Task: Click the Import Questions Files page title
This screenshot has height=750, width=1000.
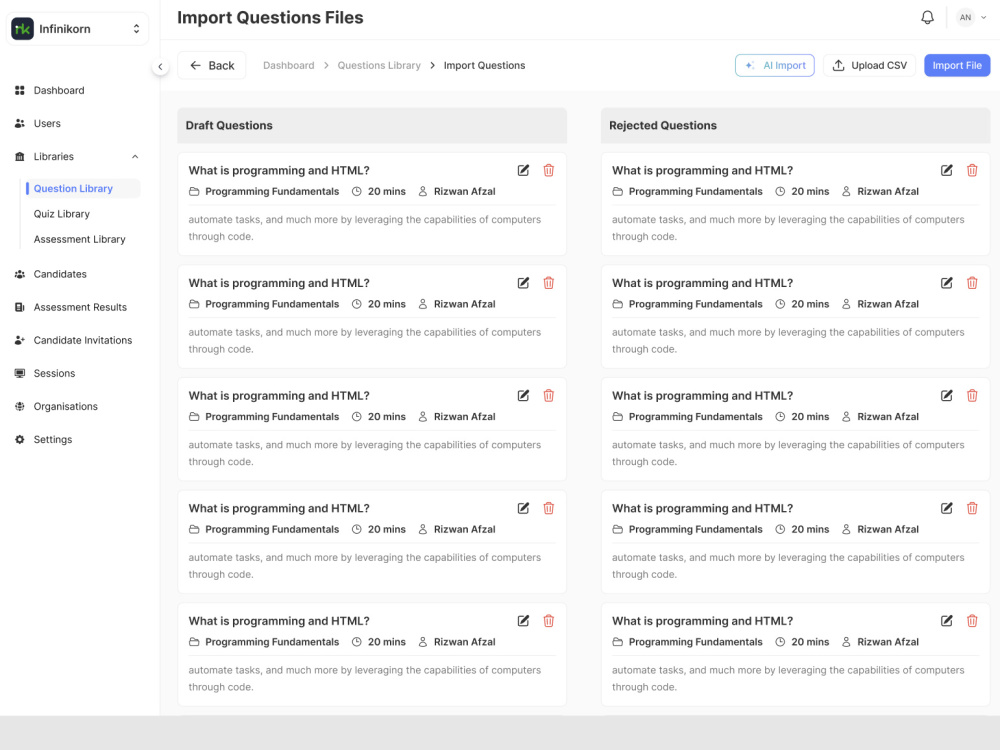Action: point(270,18)
